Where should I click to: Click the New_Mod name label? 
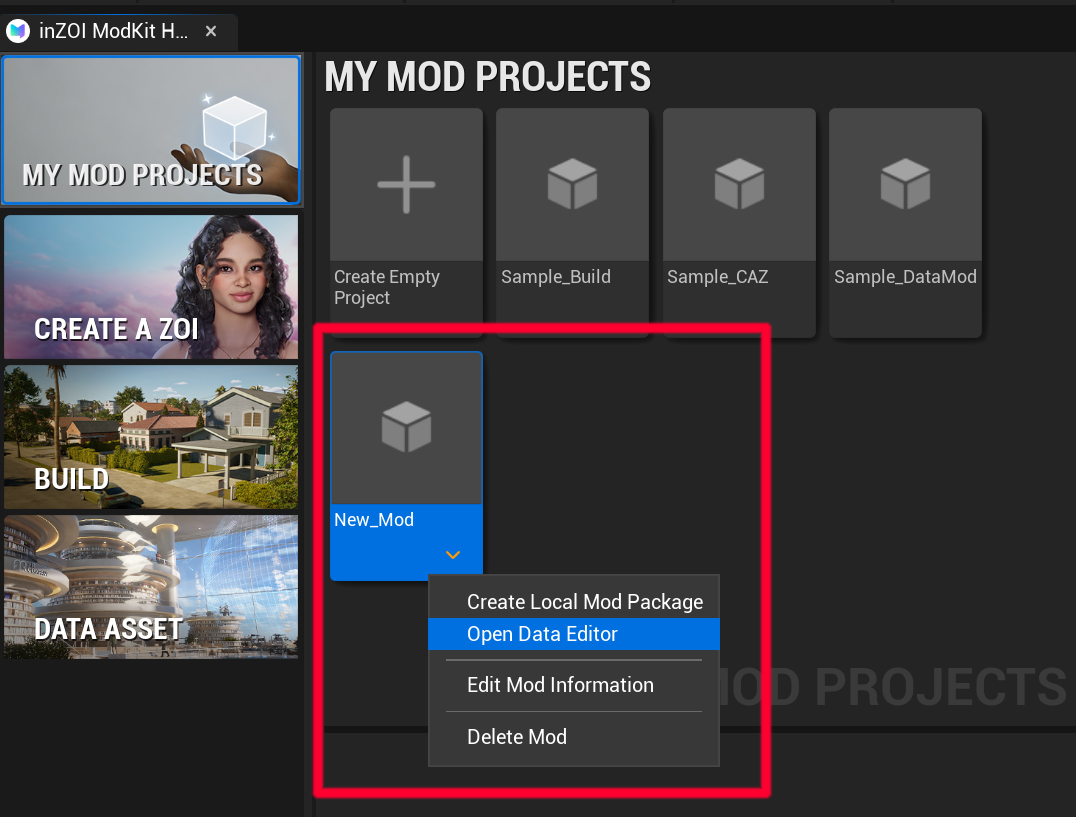pos(374,519)
